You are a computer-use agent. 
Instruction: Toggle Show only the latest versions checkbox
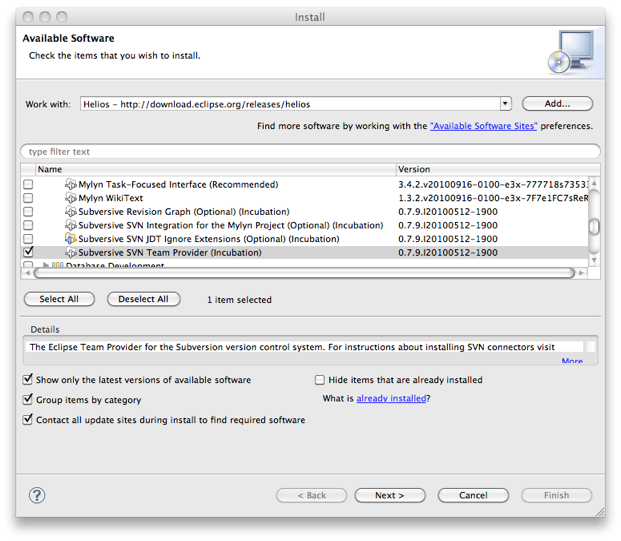(x=27, y=379)
